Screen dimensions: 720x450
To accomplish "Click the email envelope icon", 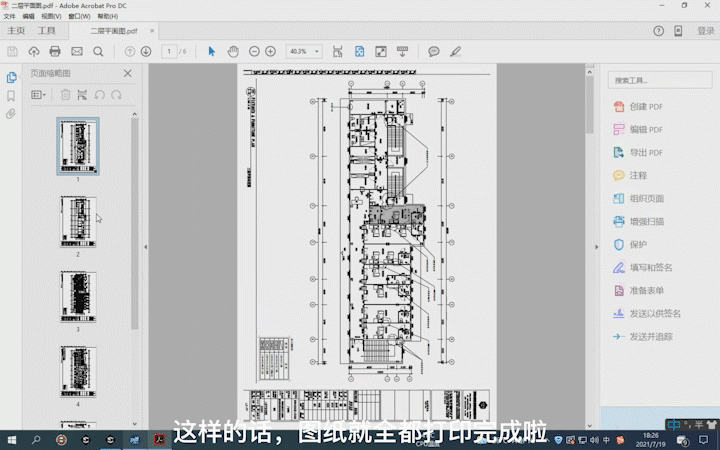I will 77,51.
